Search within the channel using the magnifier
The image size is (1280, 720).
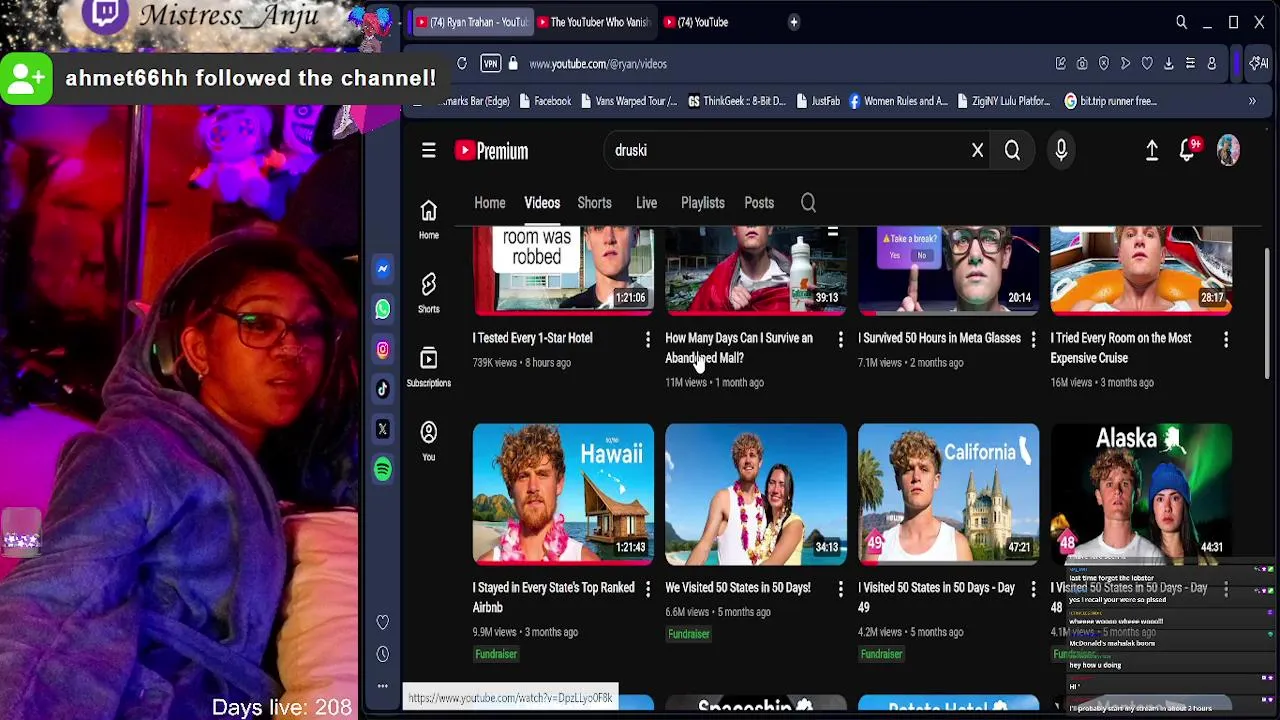tap(808, 203)
